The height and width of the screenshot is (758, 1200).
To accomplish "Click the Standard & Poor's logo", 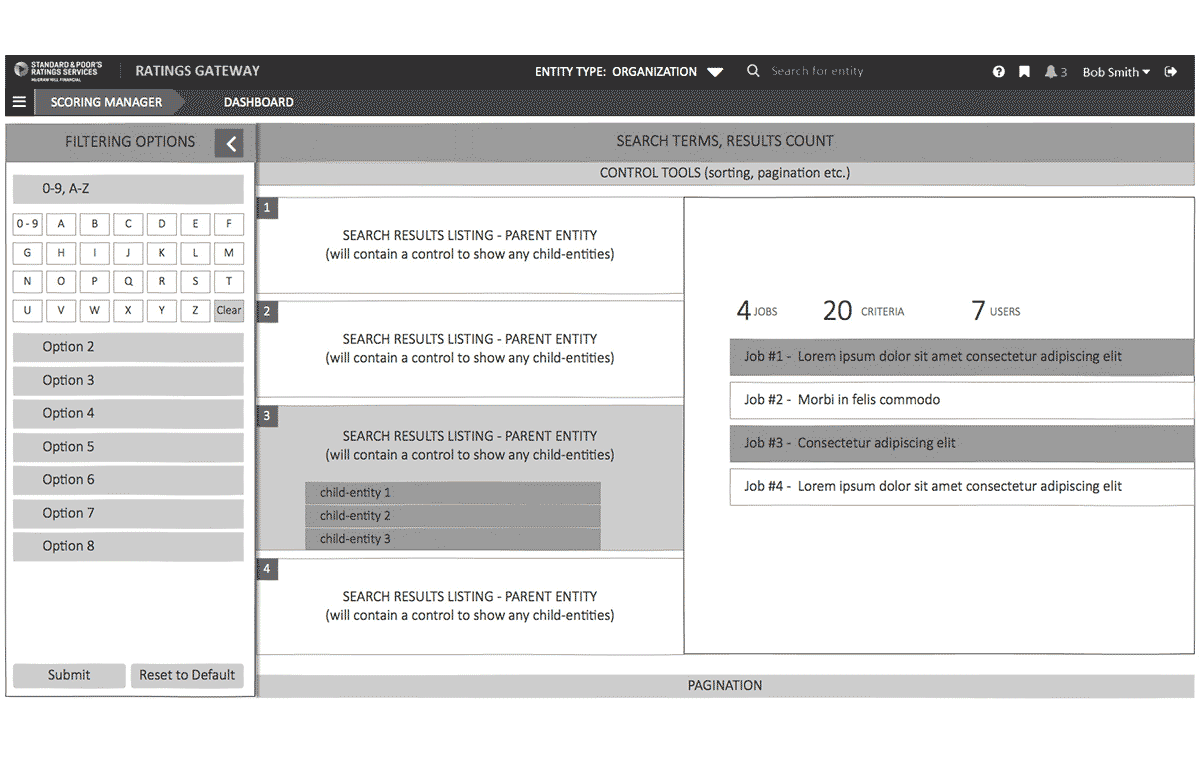I will point(58,70).
